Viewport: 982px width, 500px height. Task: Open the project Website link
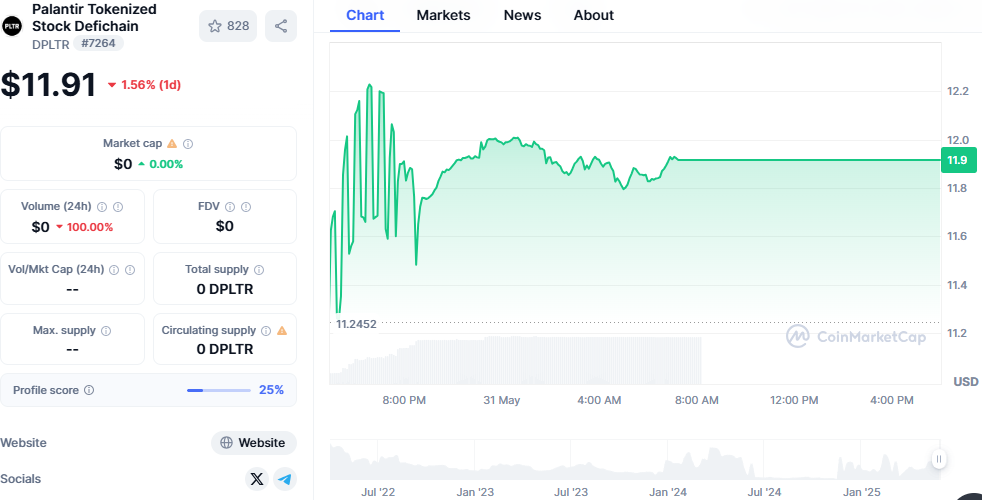tap(254, 443)
